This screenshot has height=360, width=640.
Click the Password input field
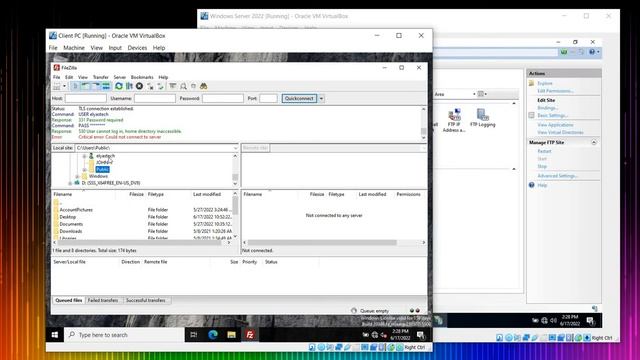[223, 98]
